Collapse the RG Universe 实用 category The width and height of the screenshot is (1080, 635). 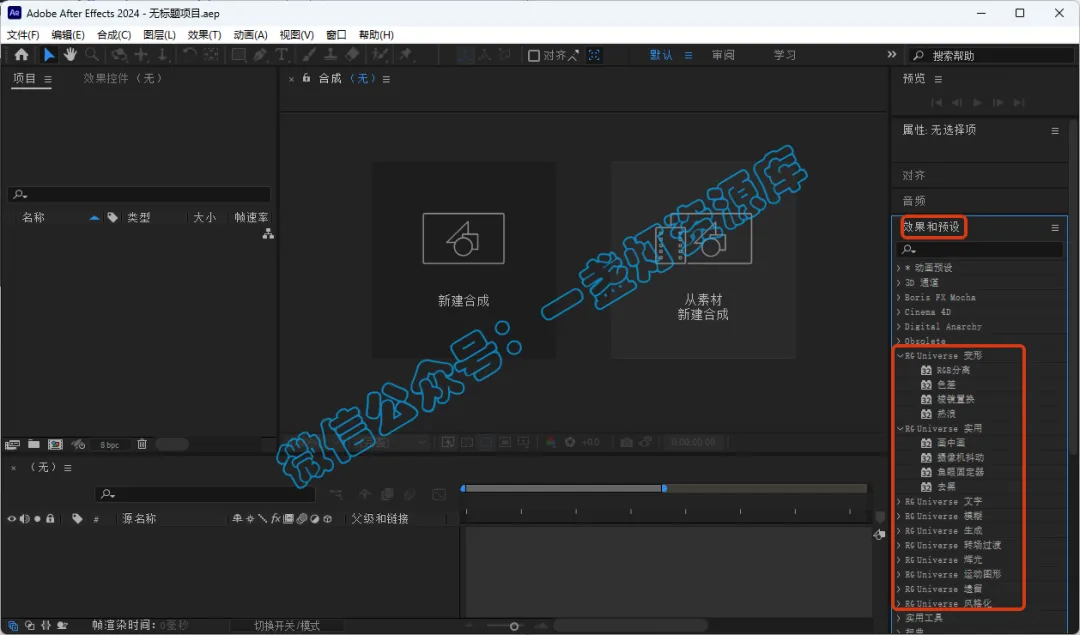coord(900,428)
